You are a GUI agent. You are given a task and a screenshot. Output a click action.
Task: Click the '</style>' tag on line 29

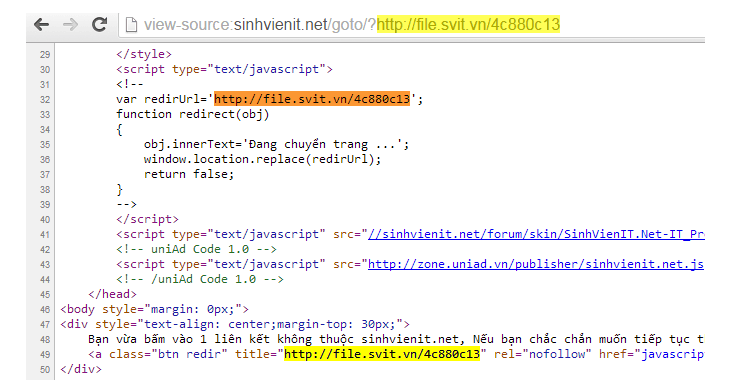point(144,54)
